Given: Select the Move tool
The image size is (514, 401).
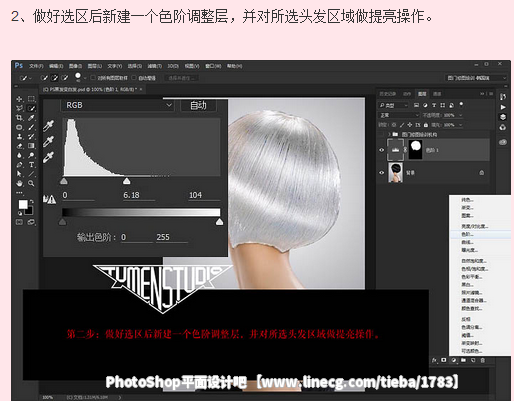Looking at the screenshot, I should 19,99.
